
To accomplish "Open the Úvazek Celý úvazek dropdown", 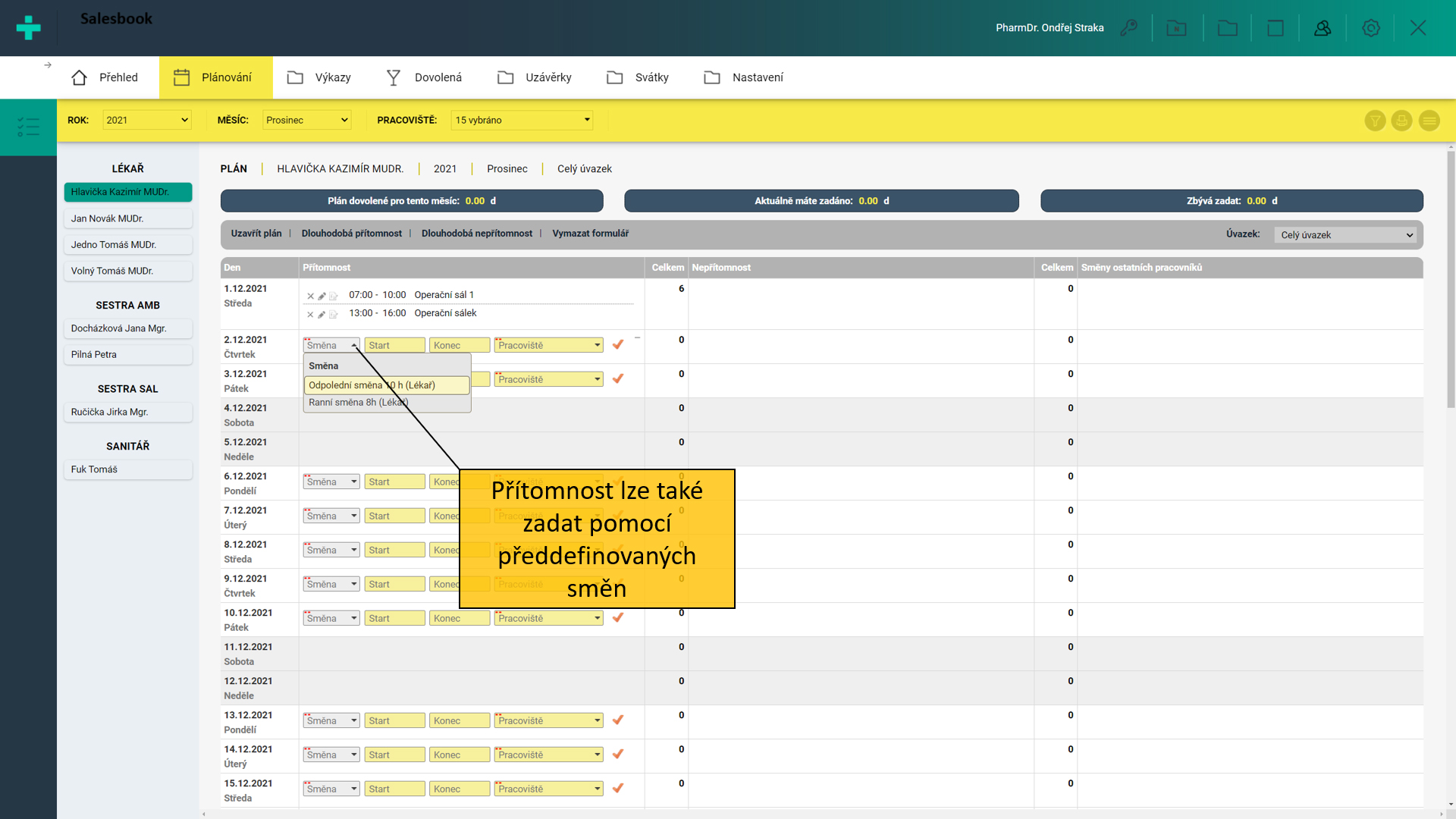I will [1346, 235].
